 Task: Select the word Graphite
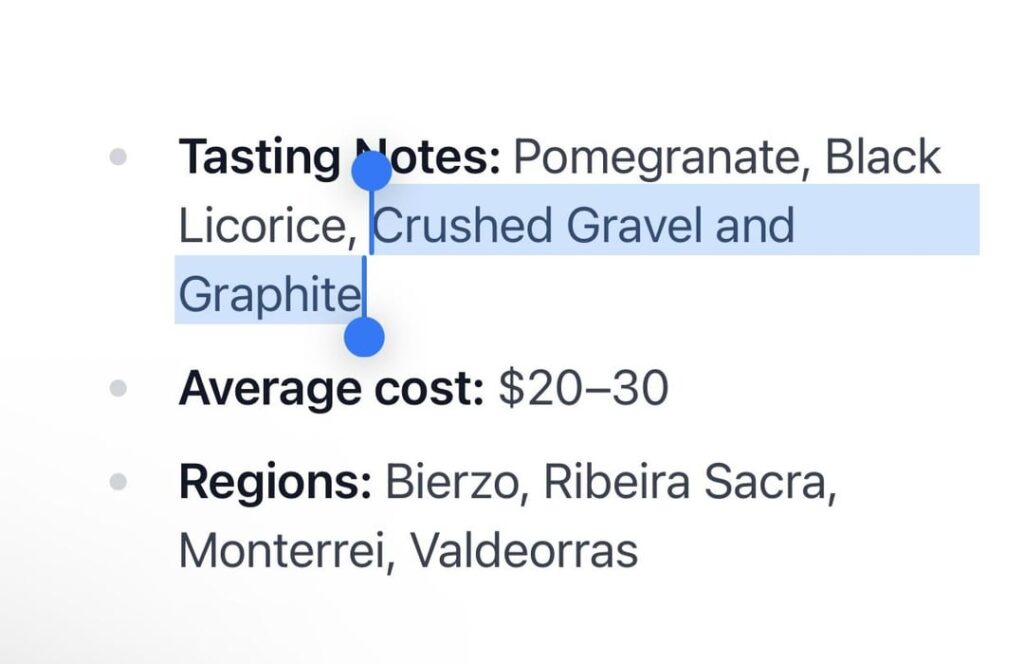268,294
